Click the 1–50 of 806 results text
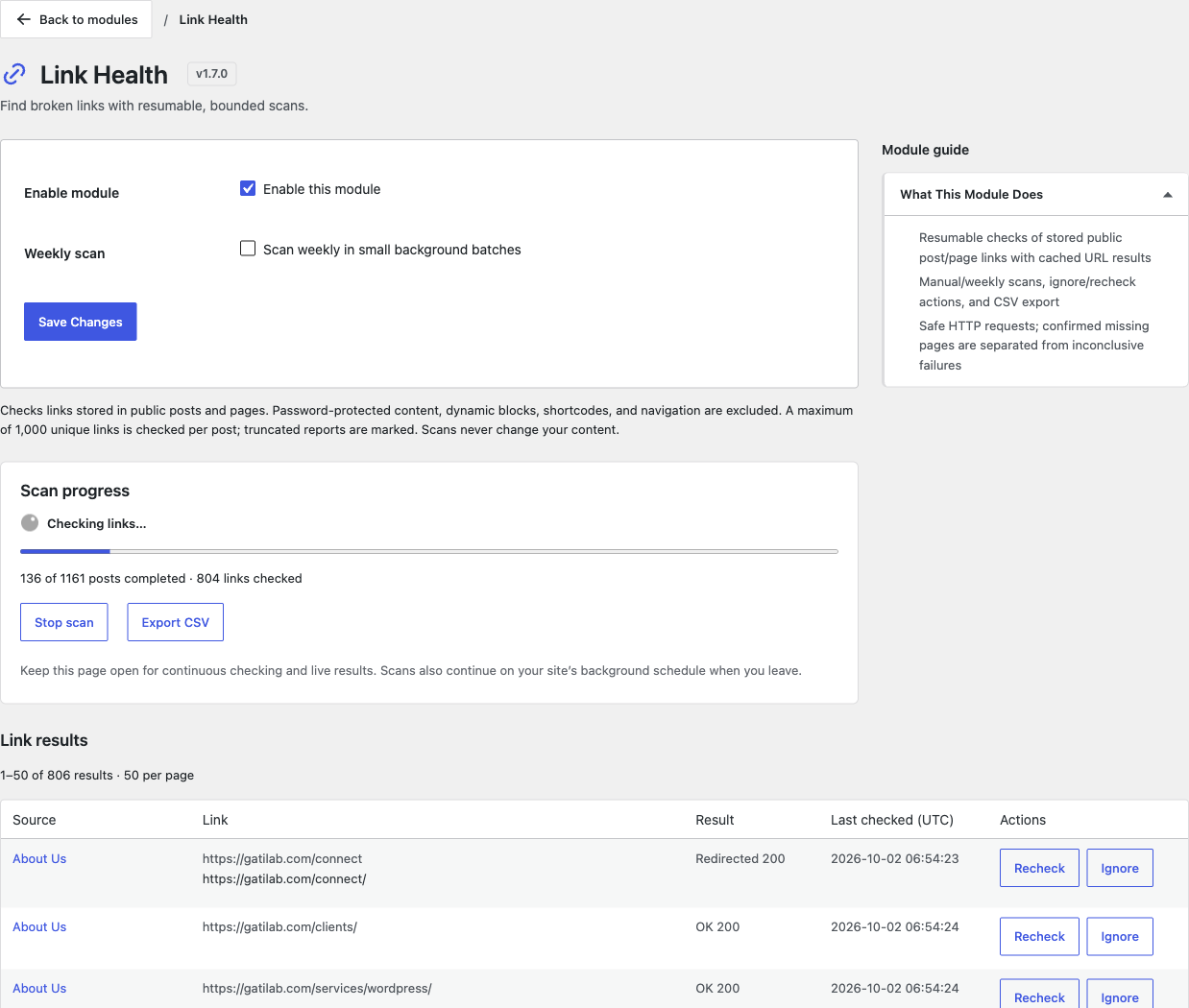Image resolution: width=1189 pixels, height=1008 pixels. pyautogui.click(x=57, y=775)
